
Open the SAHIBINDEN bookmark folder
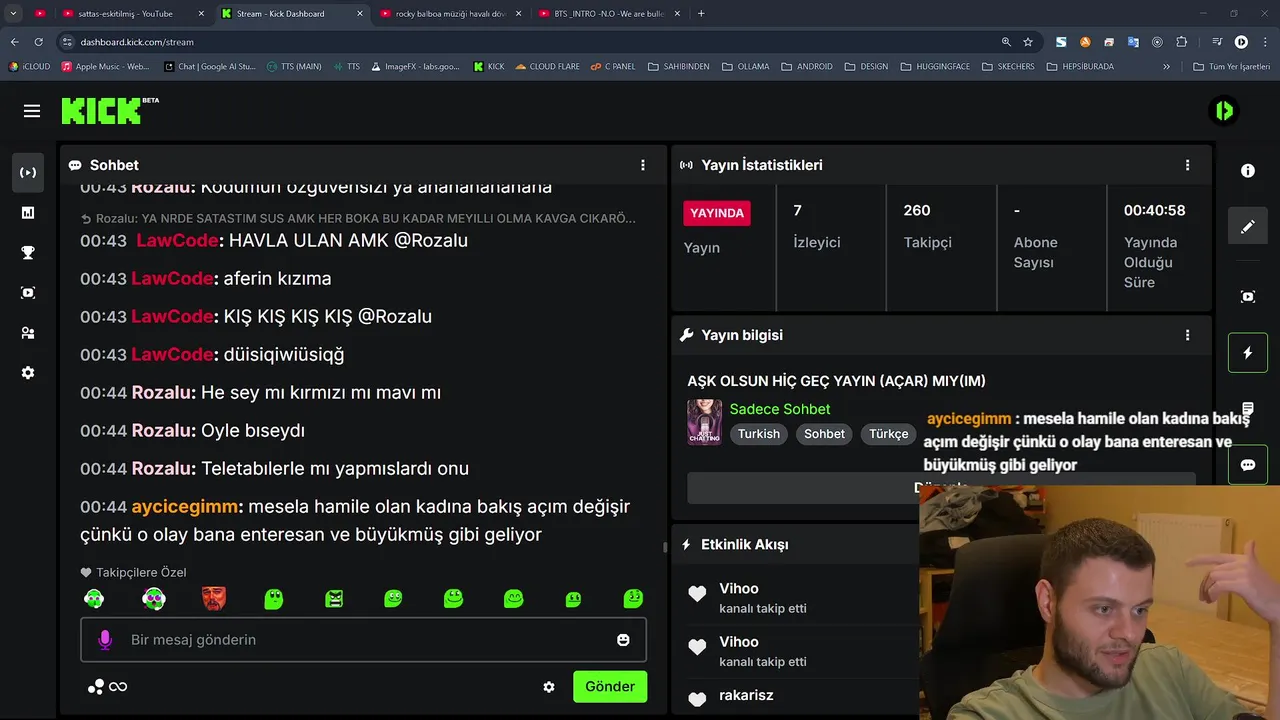[678, 67]
